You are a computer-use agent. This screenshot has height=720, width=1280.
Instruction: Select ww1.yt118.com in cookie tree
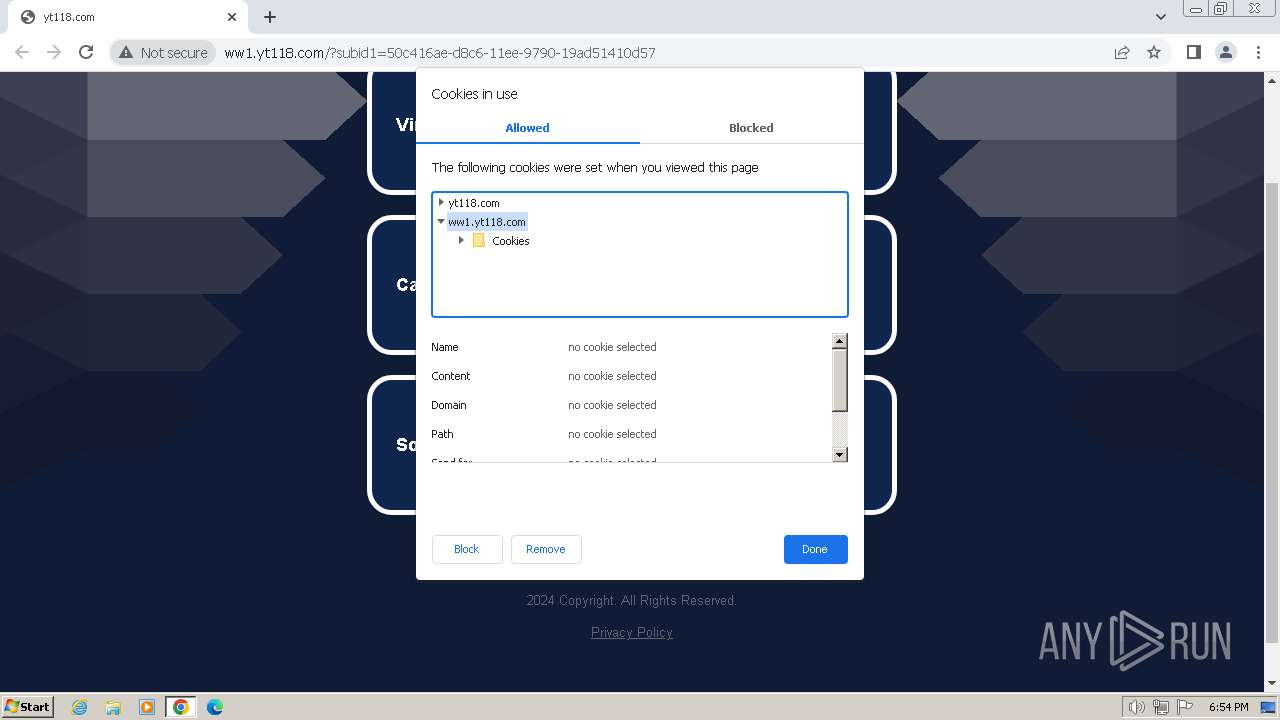pos(487,222)
